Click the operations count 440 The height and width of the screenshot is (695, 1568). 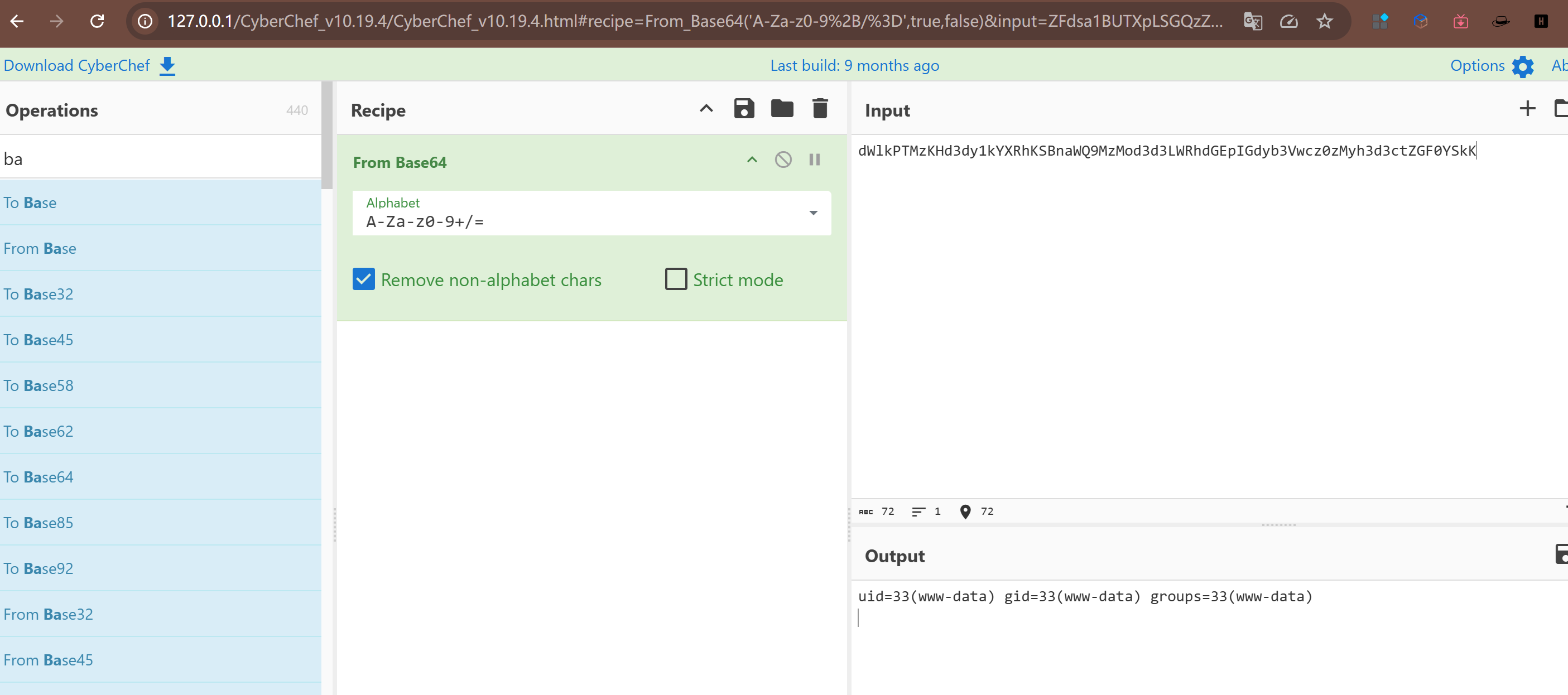click(x=297, y=110)
